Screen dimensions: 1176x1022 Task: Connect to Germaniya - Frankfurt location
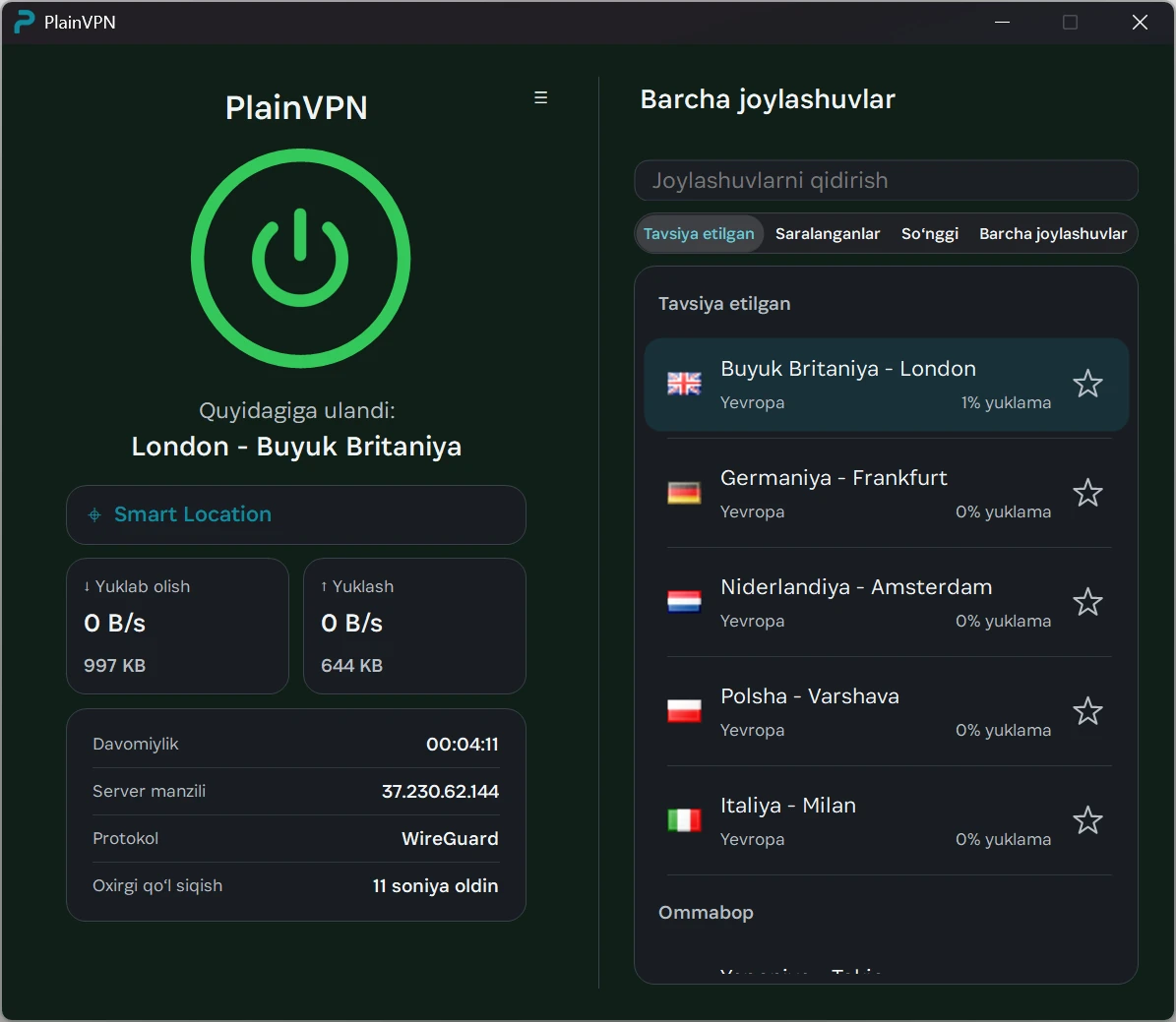point(886,494)
